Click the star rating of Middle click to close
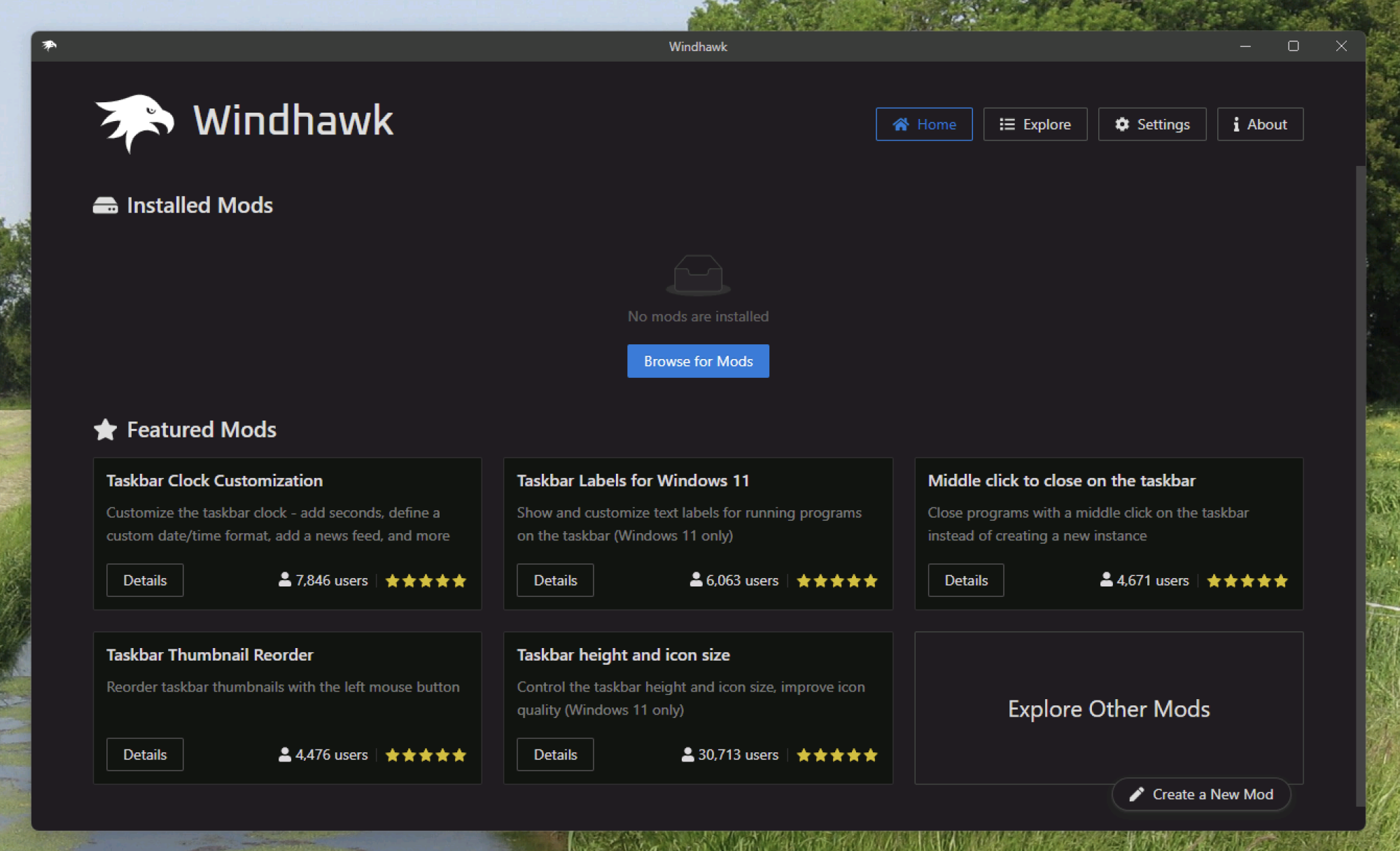Image resolution: width=1400 pixels, height=851 pixels. 1247,581
